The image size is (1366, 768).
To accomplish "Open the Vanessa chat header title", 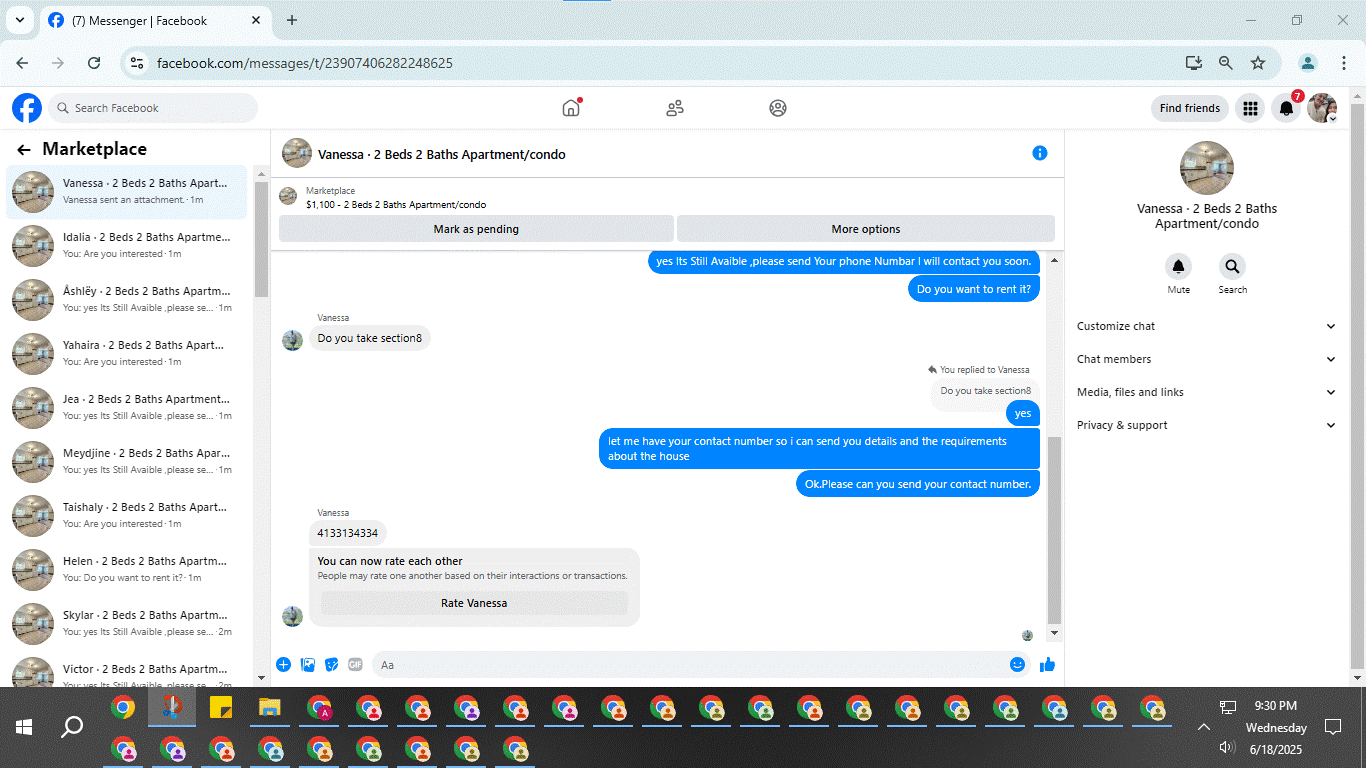I will pos(442,154).
